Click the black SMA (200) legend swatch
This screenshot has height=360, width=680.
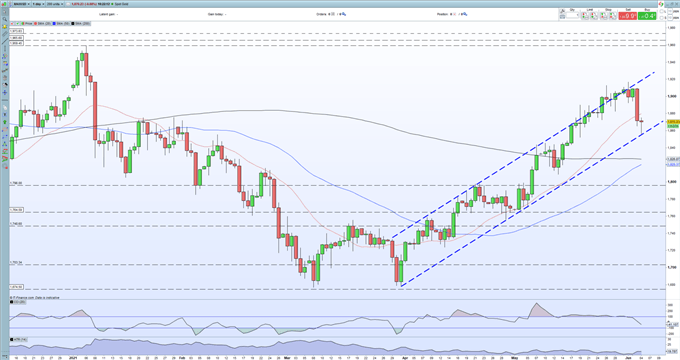[73, 23]
